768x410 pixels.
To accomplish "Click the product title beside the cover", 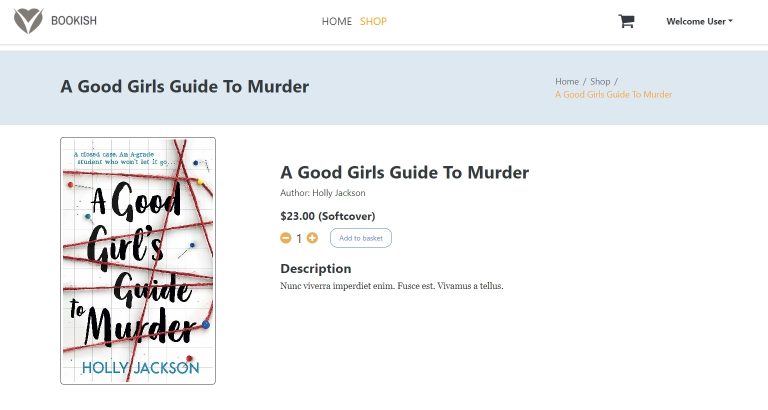I will [405, 172].
